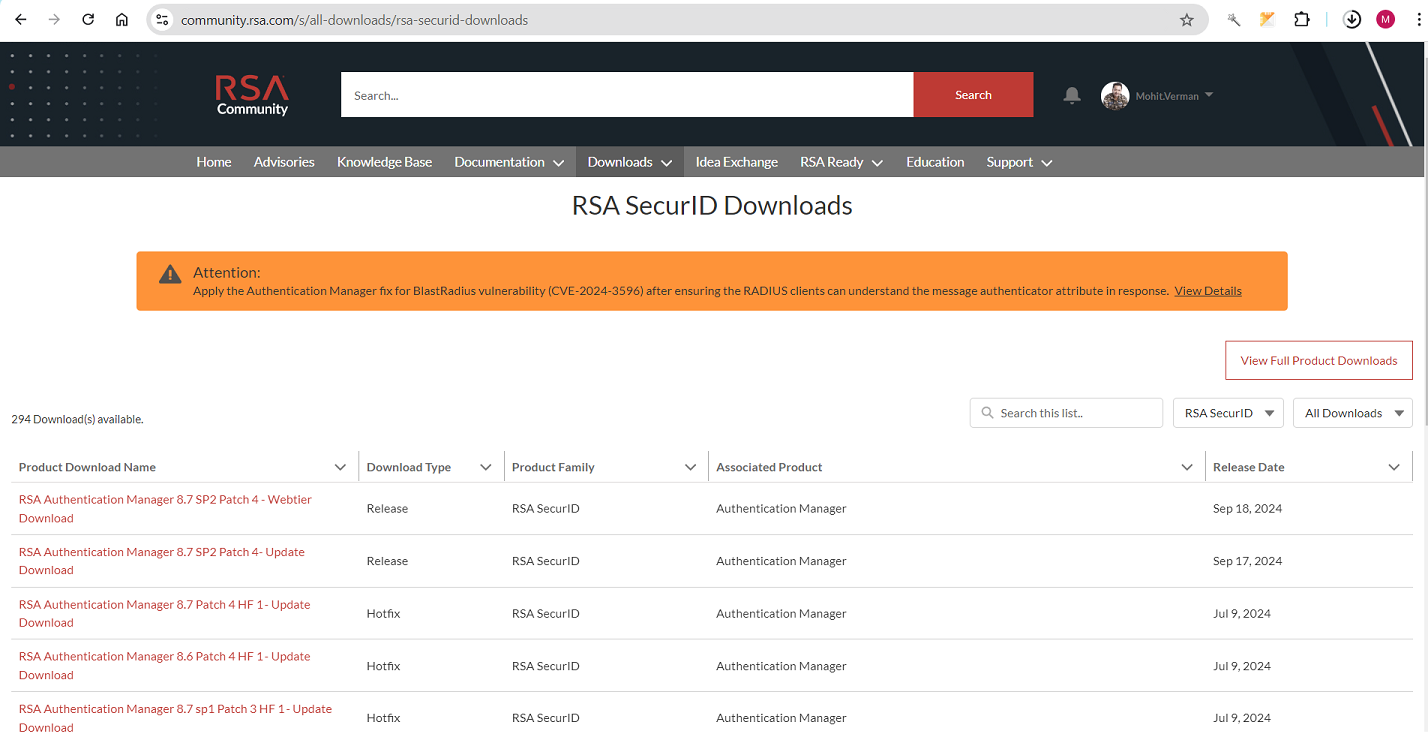Refresh the page using the reload icon

(x=87, y=18)
